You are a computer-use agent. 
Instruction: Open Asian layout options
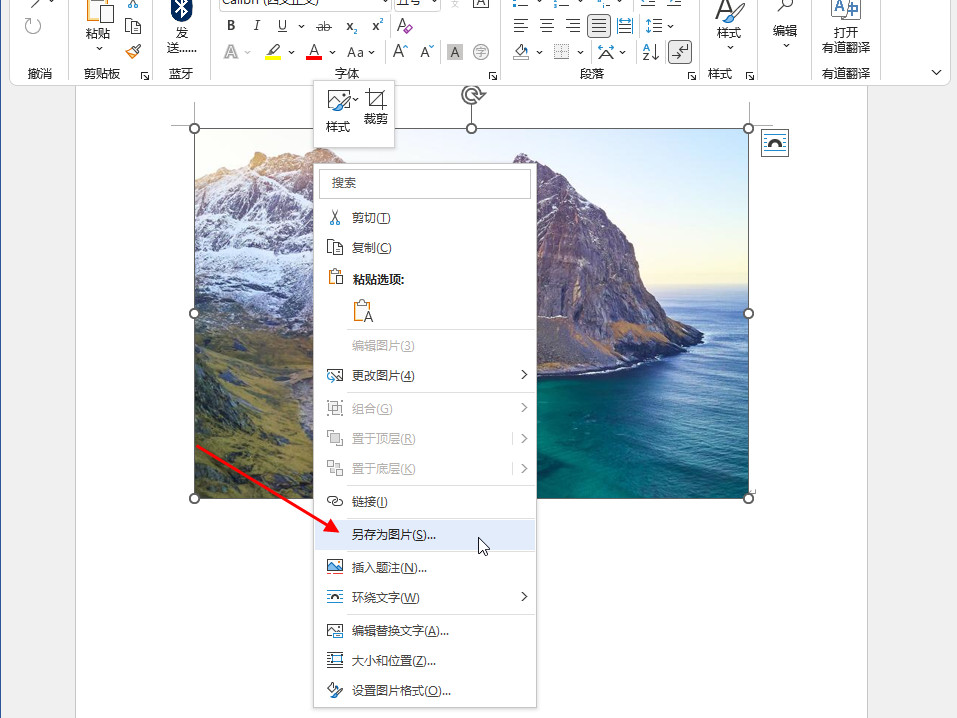click(x=611, y=53)
